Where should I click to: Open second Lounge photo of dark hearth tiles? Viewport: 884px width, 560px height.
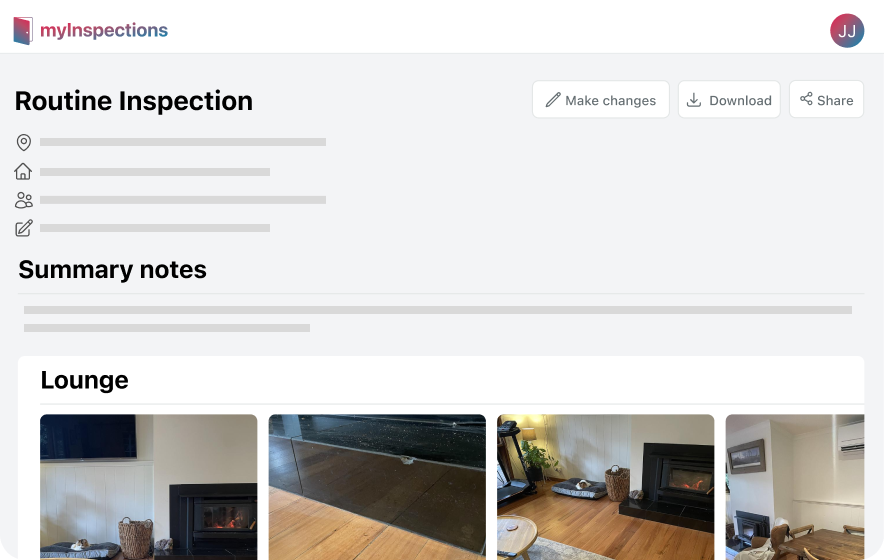[x=377, y=487]
